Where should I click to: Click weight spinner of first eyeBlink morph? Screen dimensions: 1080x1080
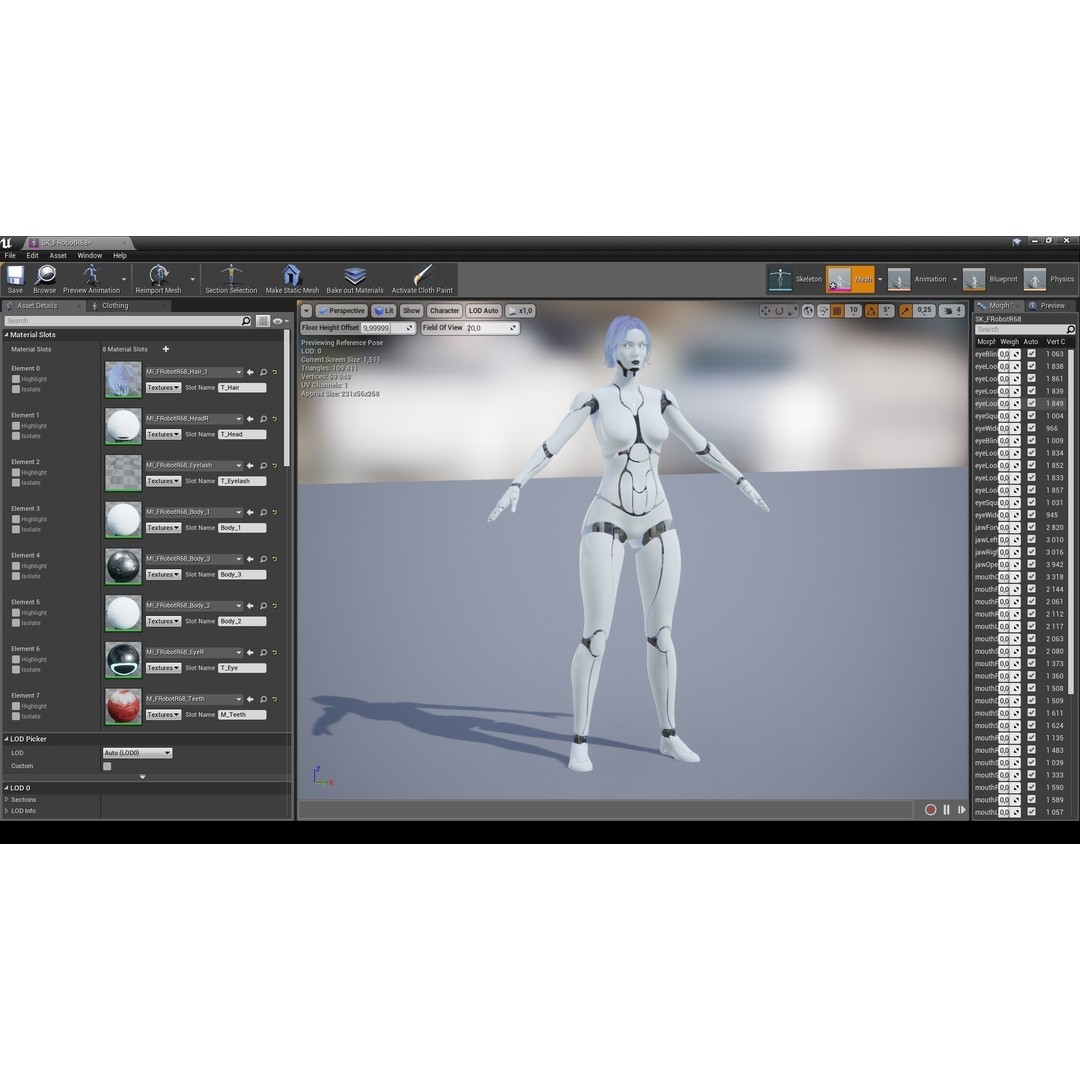click(1010, 354)
